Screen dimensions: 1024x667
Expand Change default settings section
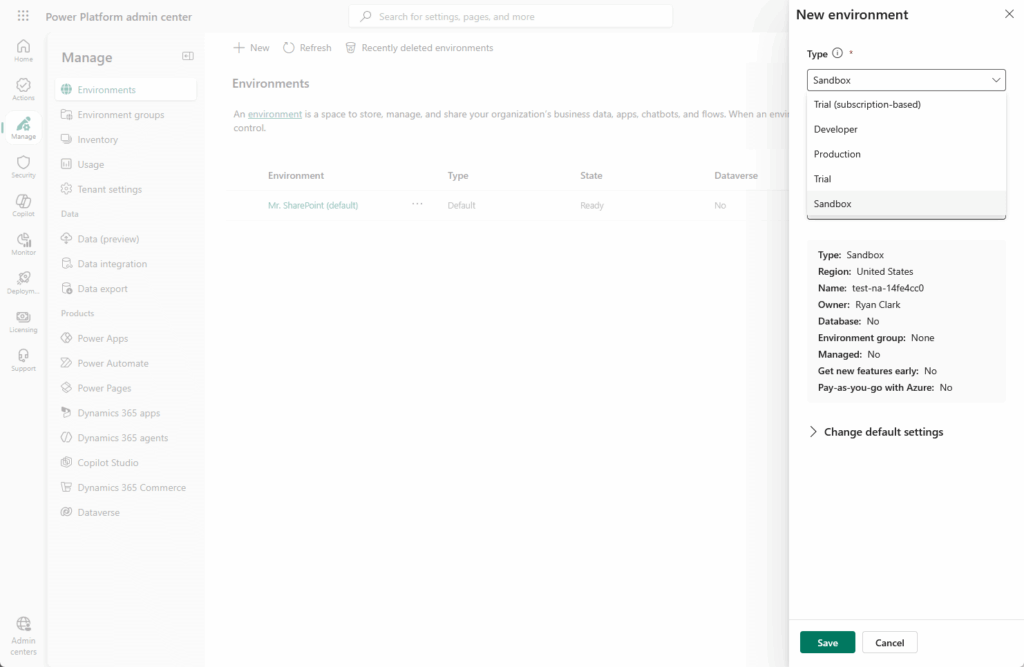[x=876, y=432]
